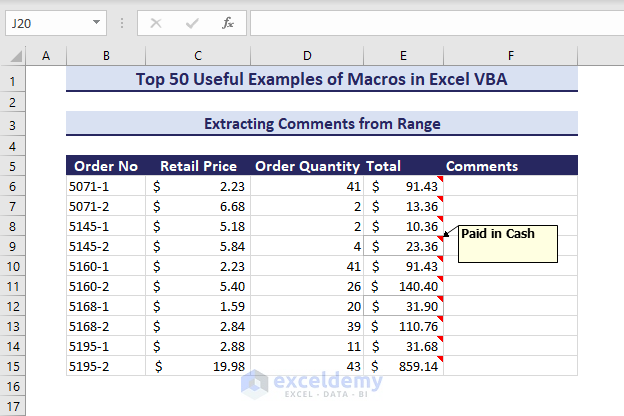
Task: Click inside the Name Box showing J20
Action: click(x=45, y=22)
